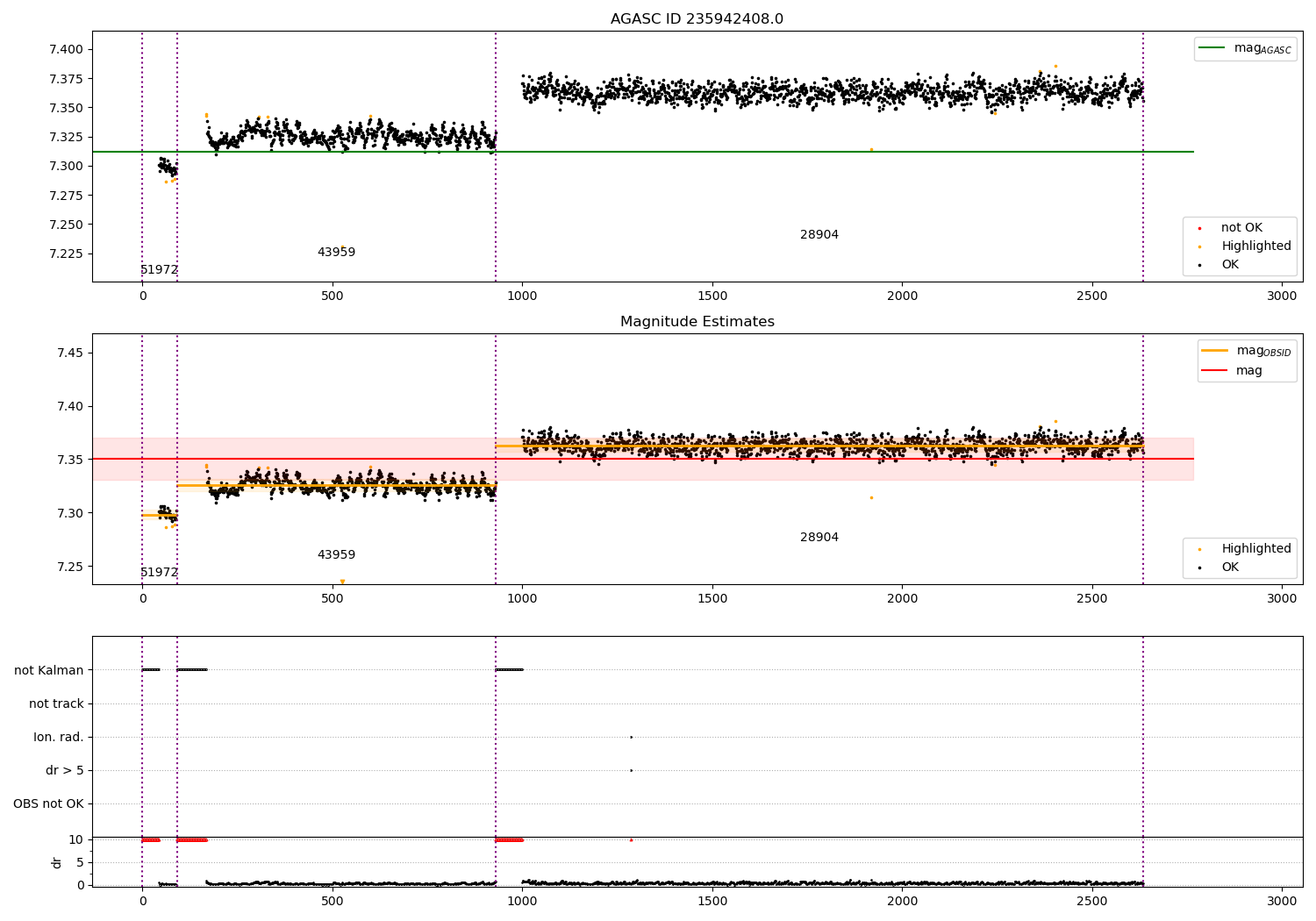Click the "dr > 5" row label
Viewport: 1316px width, 921px height.
click(x=65, y=771)
